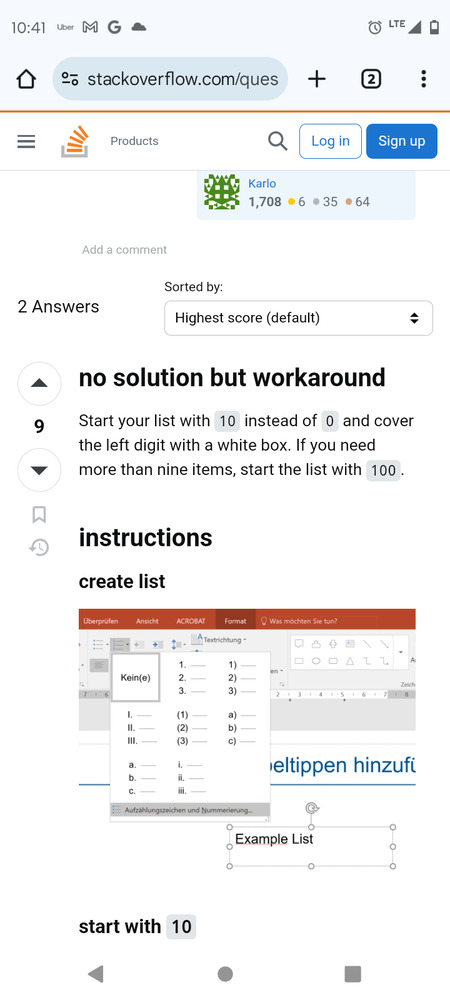Bookmark this answer

pos(39,515)
